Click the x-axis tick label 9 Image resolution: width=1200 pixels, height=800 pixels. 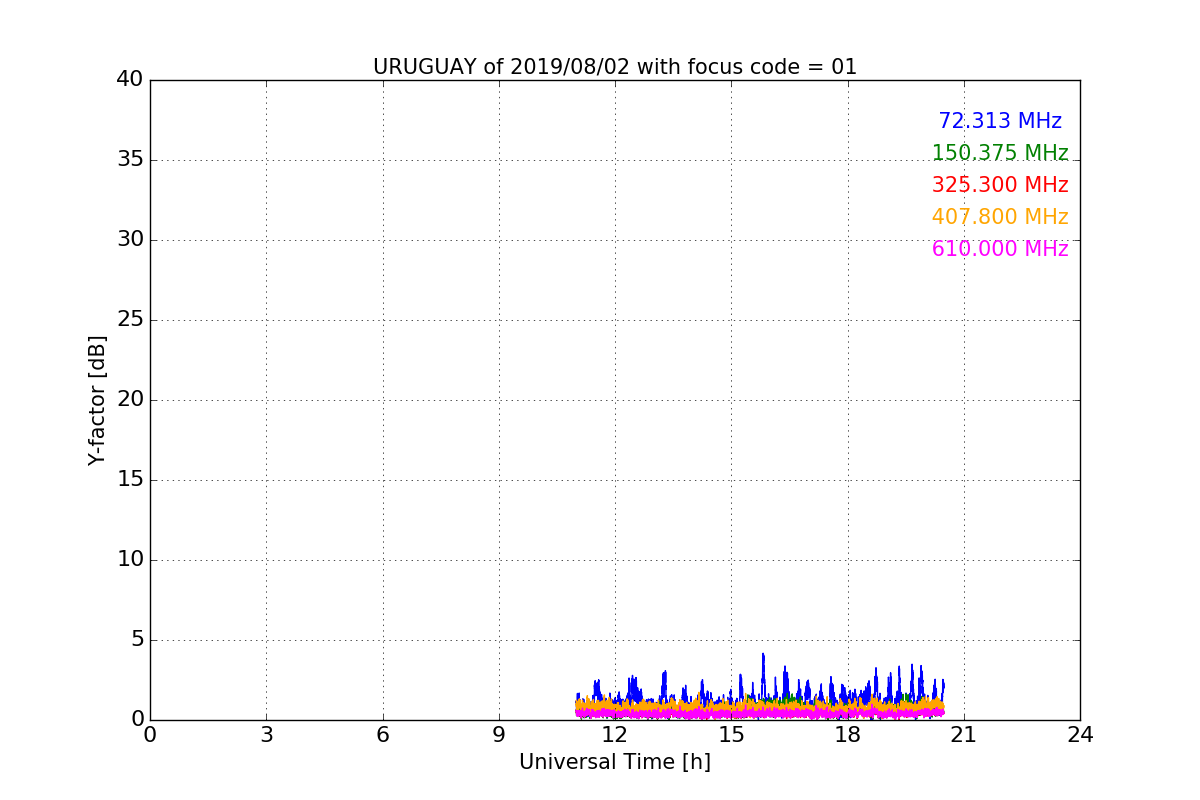[499, 735]
